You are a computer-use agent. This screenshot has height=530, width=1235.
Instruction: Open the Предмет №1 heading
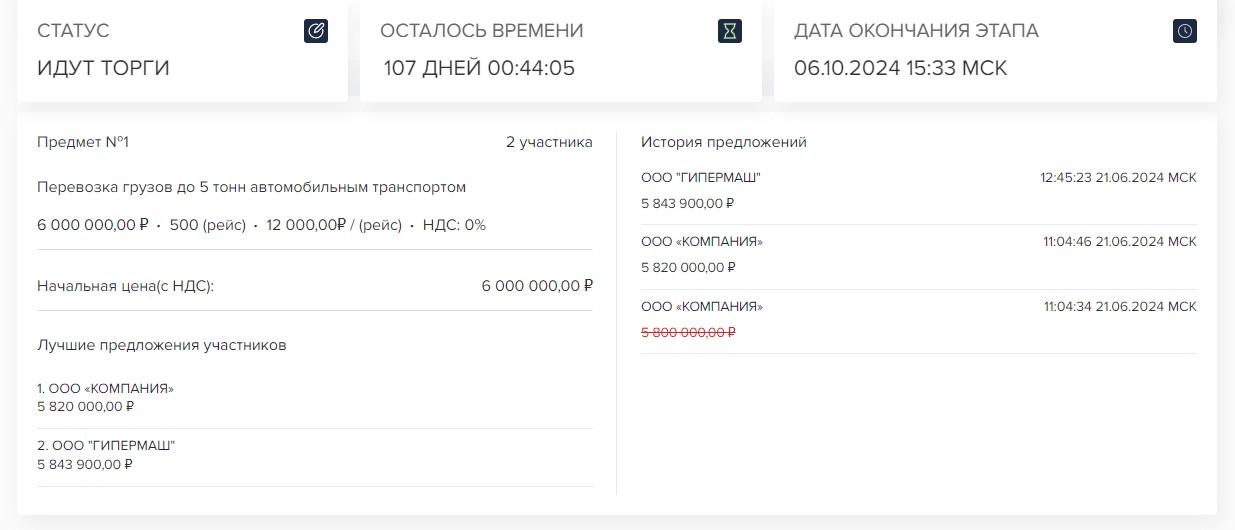pyautogui.click(x=83, y=142)
